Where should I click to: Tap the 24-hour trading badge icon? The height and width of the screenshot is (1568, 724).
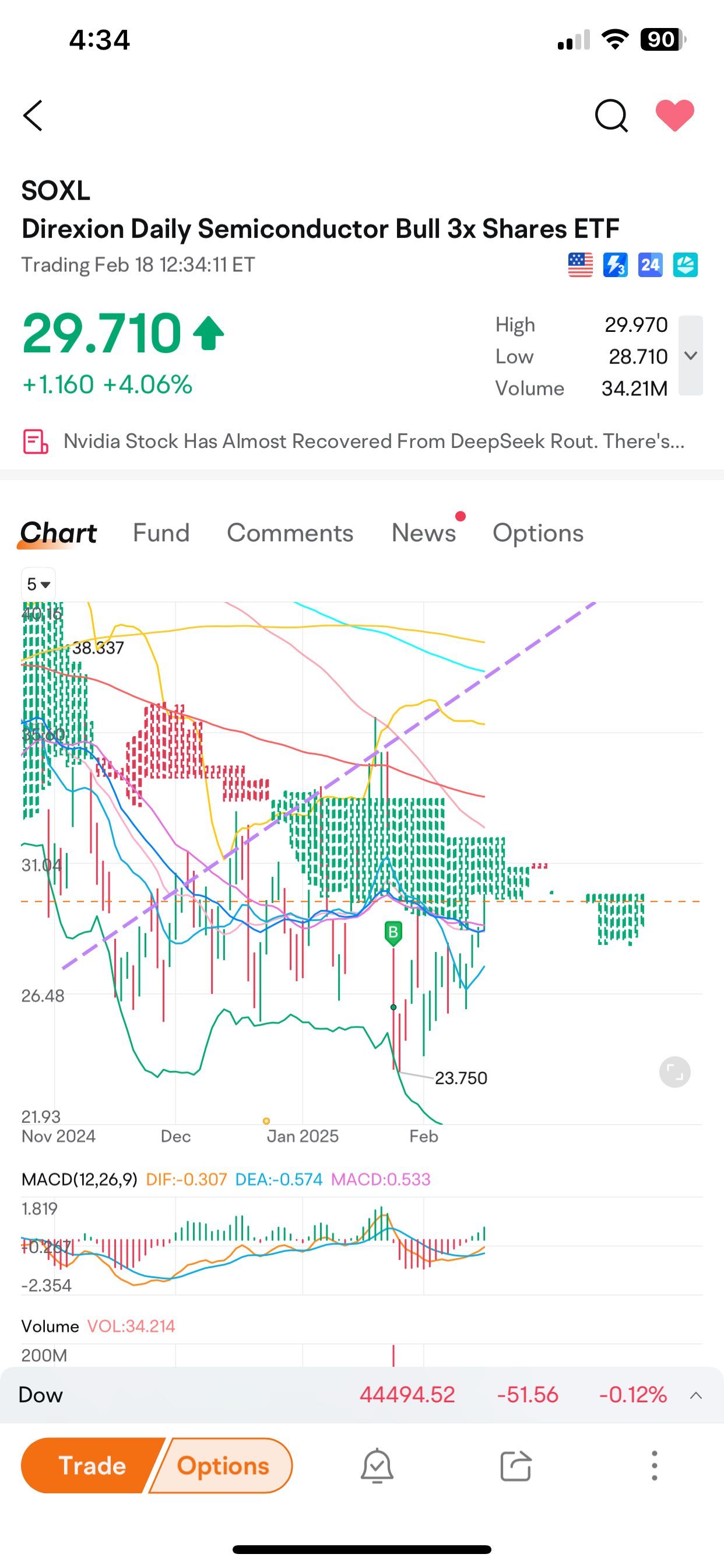tap(650, 265)
